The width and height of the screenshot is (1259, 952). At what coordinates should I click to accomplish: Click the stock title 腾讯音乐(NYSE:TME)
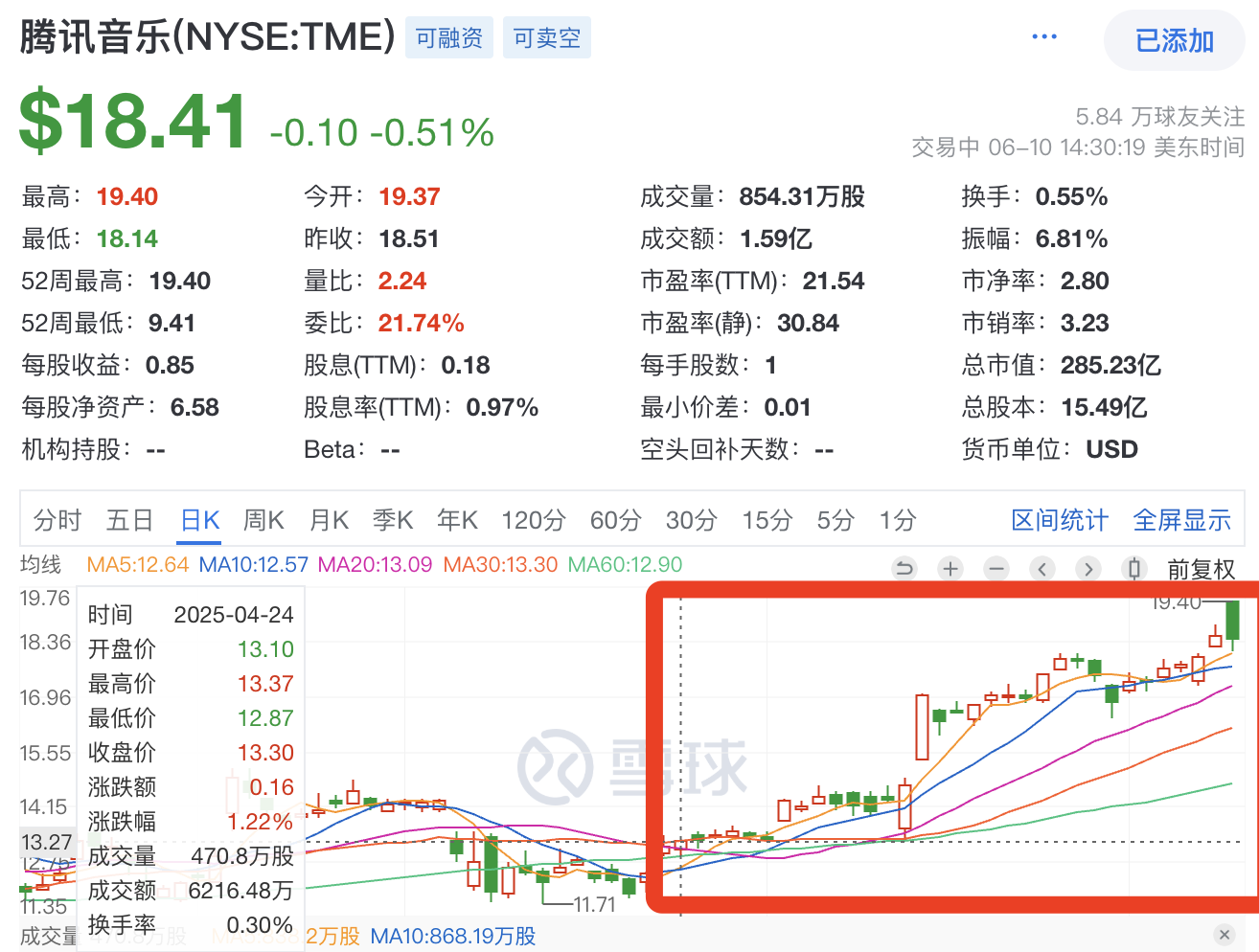207,37
